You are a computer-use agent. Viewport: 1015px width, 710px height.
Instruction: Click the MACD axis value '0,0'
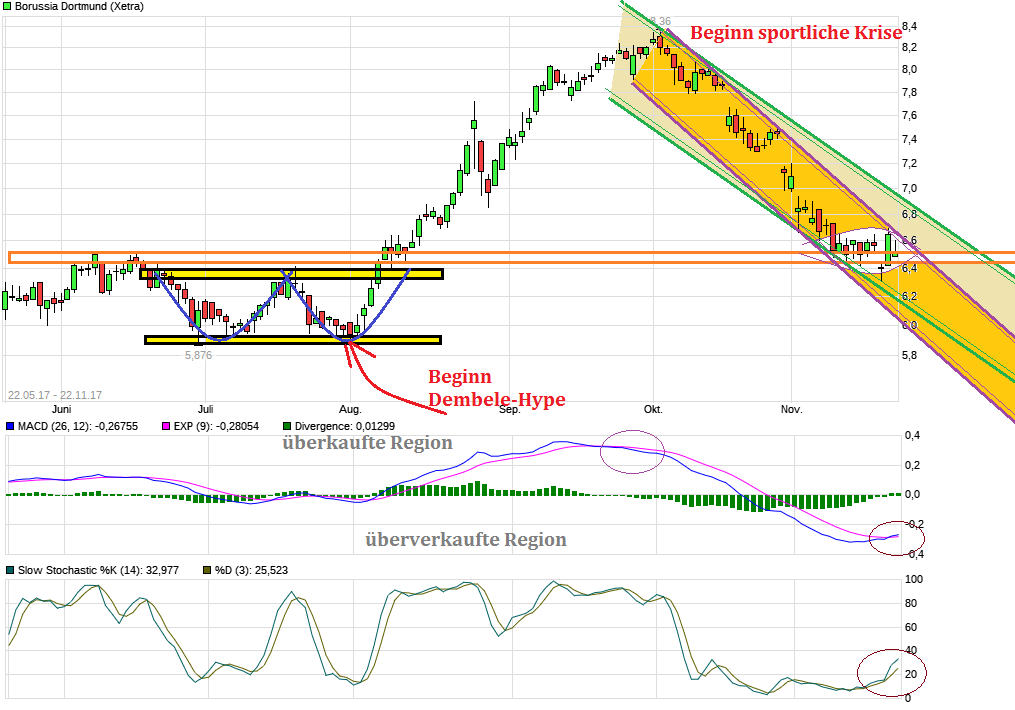click(x=912, y=494)
